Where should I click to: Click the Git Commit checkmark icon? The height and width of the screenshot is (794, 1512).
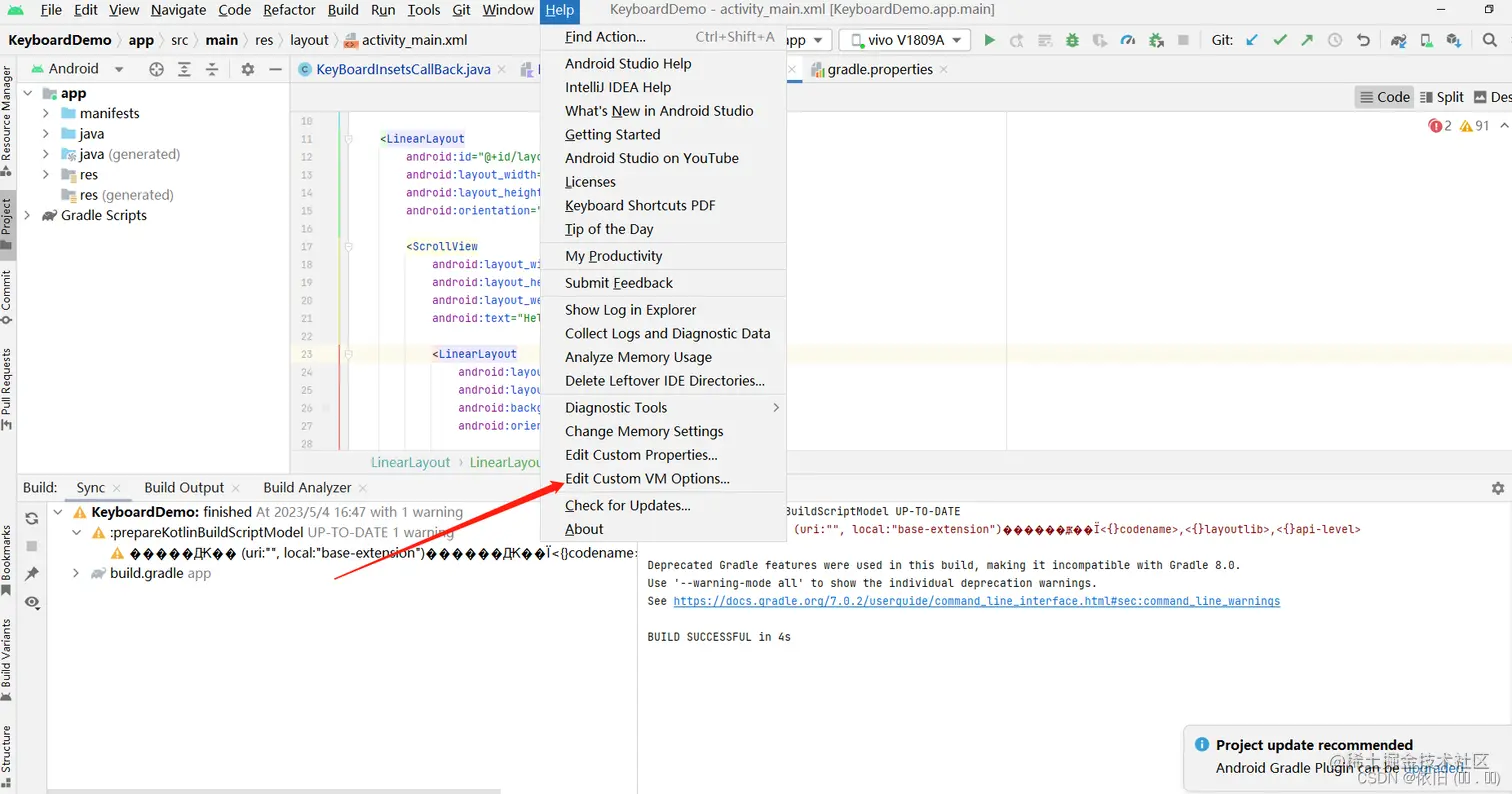1280,40
